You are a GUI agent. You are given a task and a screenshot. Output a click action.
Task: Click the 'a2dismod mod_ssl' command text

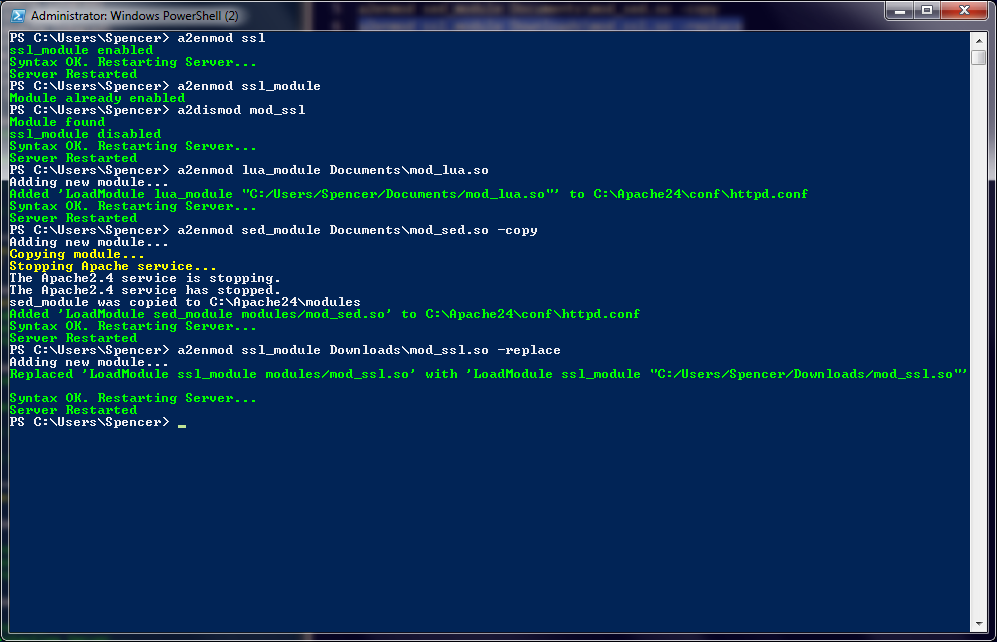(241, 110)
